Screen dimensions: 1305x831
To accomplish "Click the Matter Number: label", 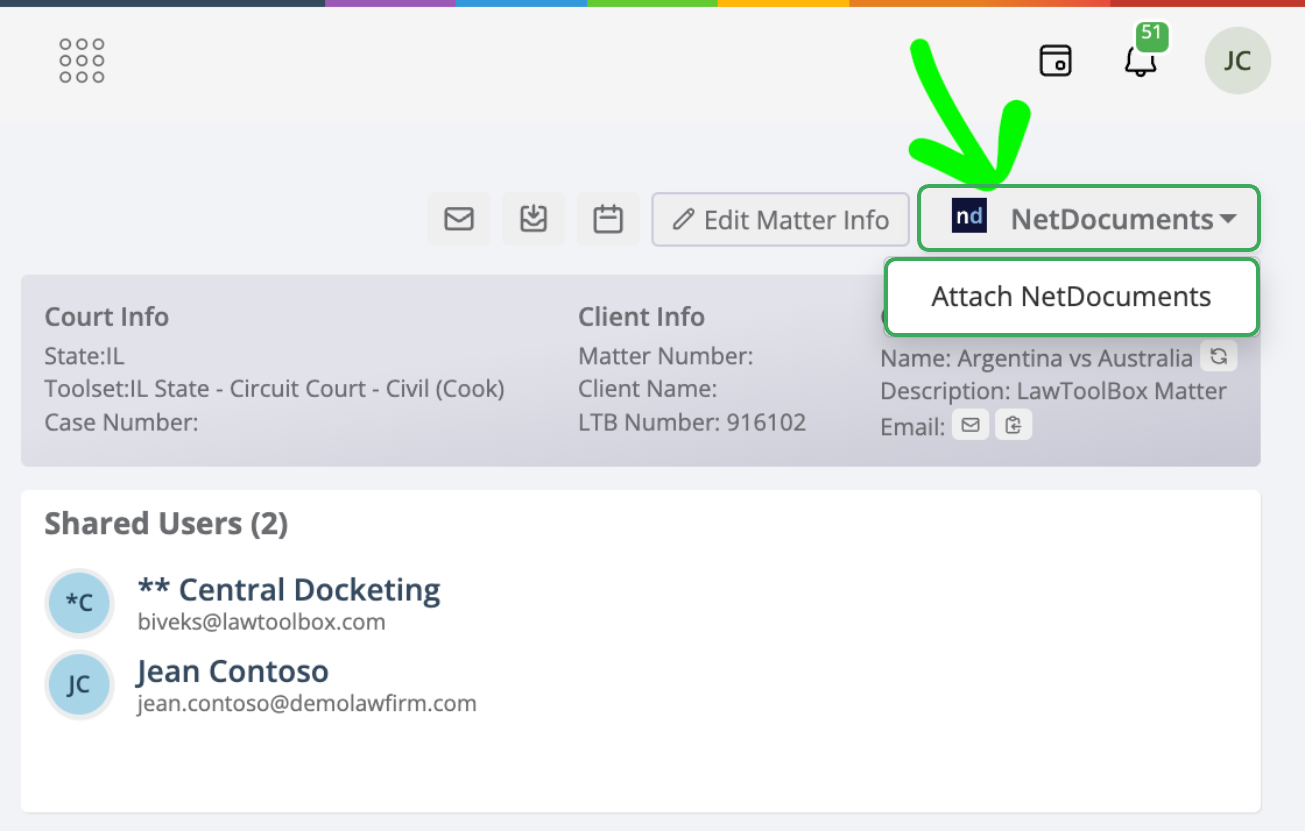I will [665, 356].
